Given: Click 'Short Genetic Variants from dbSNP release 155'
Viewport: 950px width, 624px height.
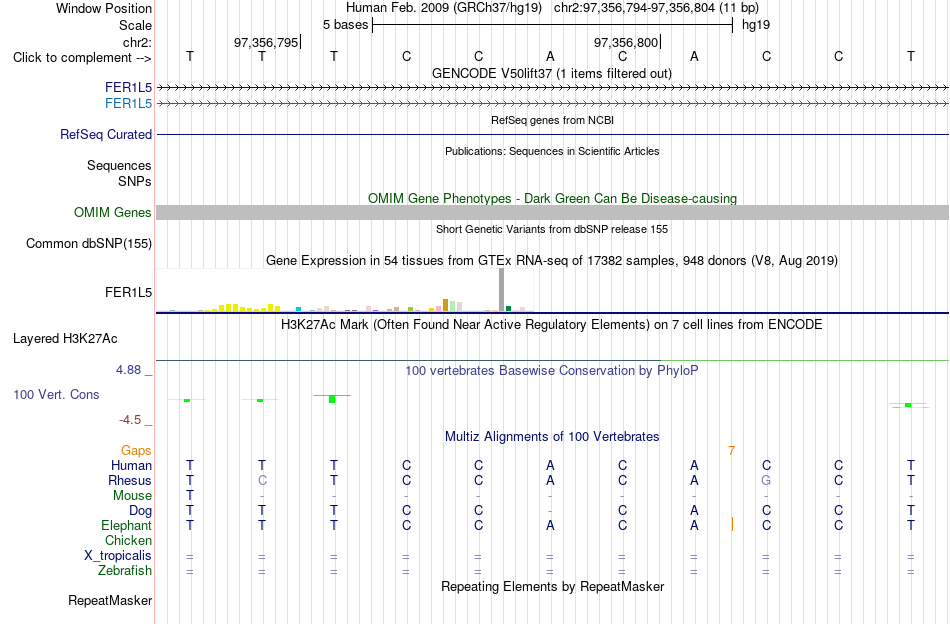Looking at the screenshot, I should pos(552,229).
